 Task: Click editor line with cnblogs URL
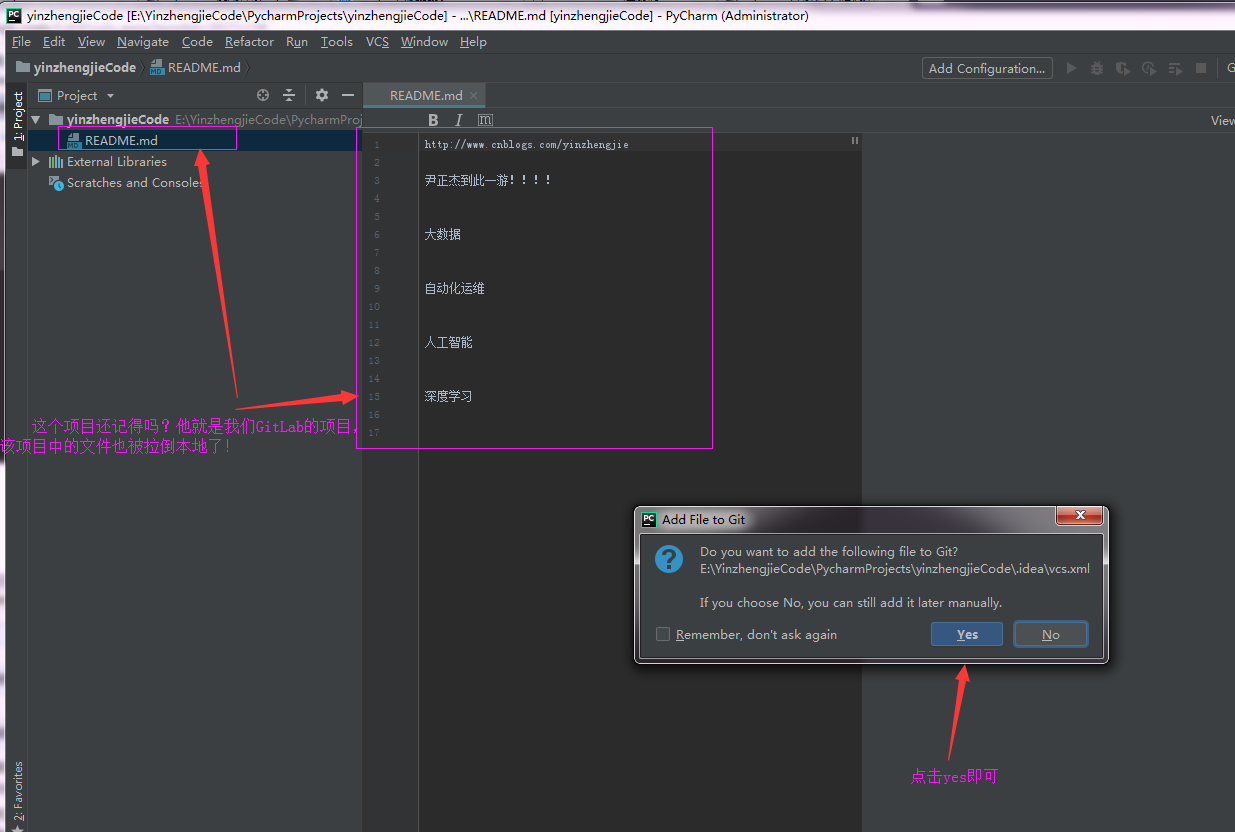click(527, 144)
